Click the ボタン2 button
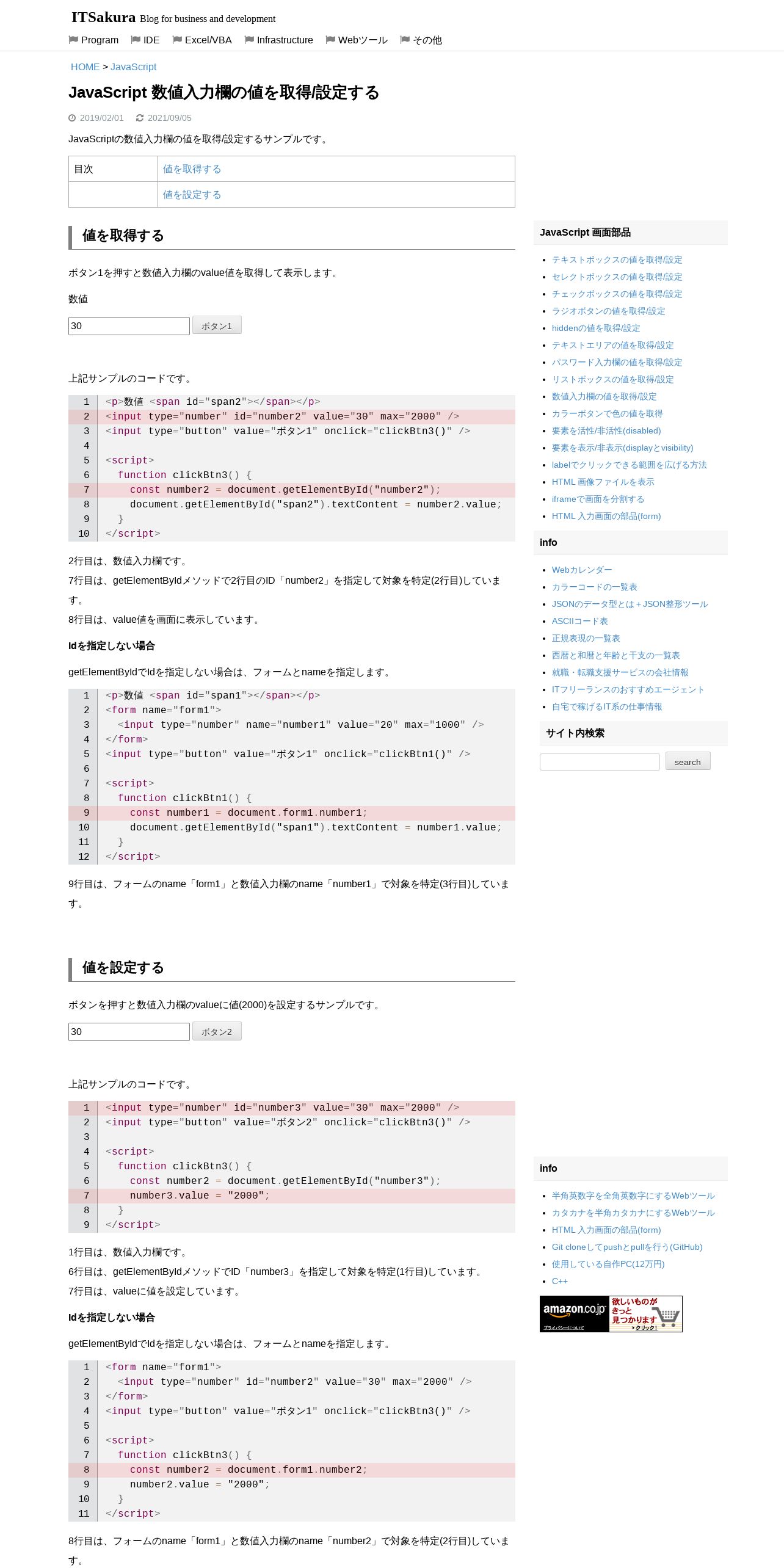The height and width of the screenshot is (1568, 784). tap(217, 1031)
